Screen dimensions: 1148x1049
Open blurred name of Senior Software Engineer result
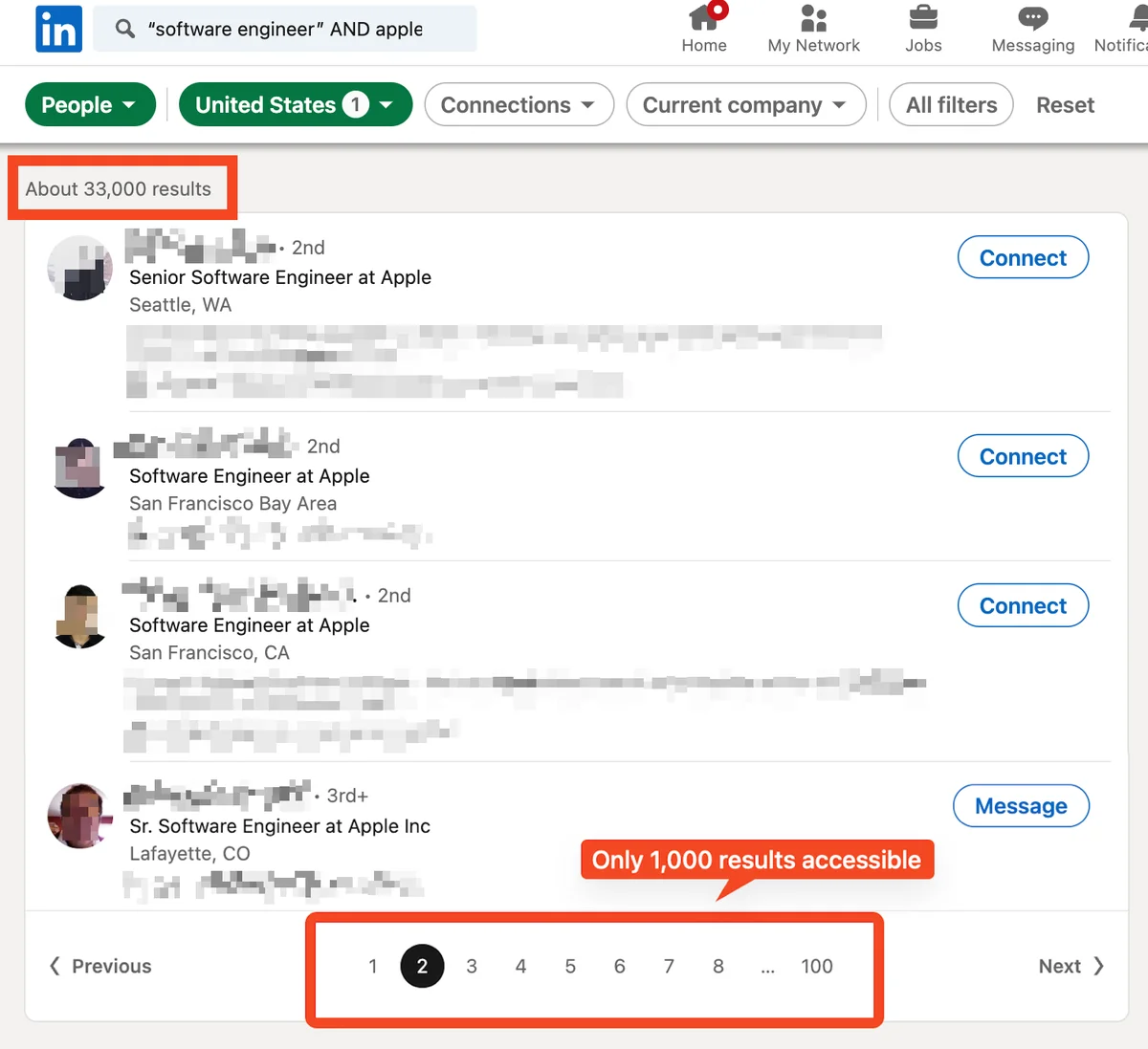click(x=201, y=246)
